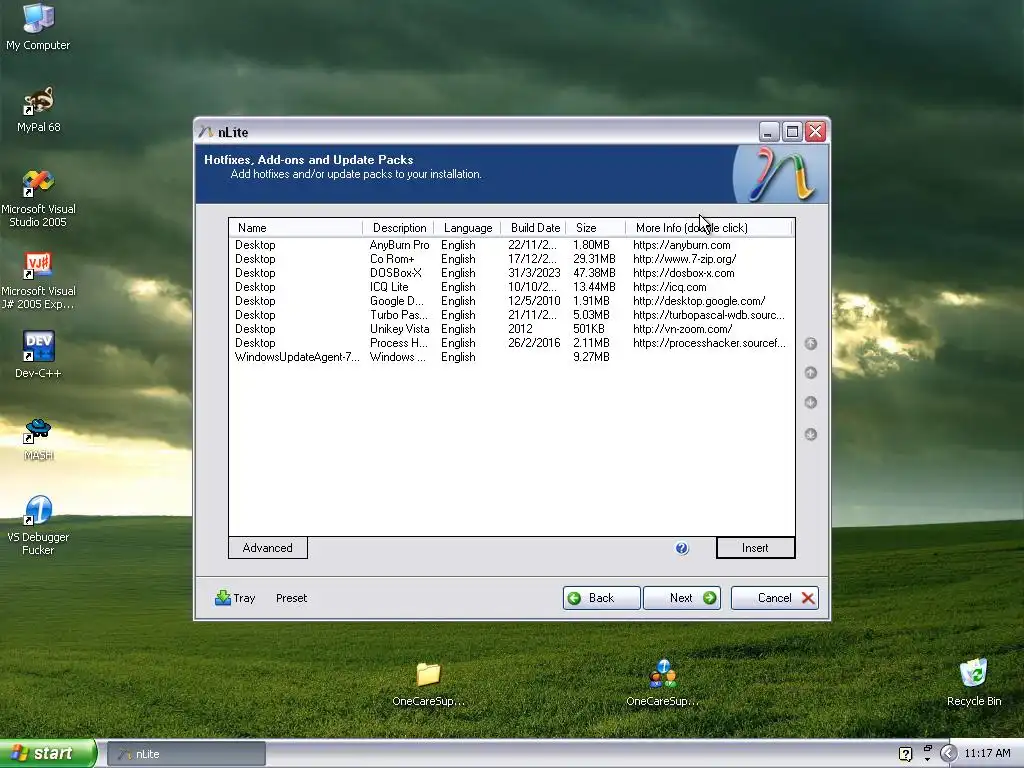Viewport: 1024px width, 768px height.
Task: Click the move-up arrow beside the list
Action: click(x=810, y=372)
